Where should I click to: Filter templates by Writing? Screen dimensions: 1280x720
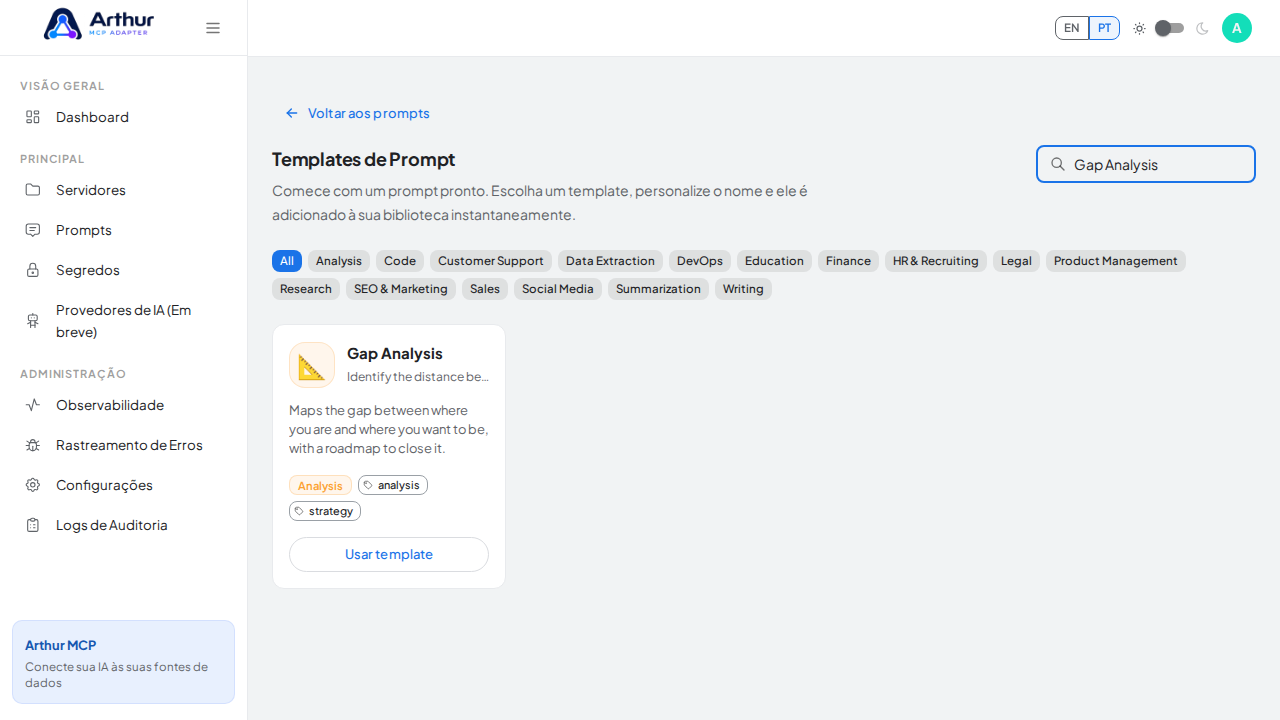[x=743, y=289]
